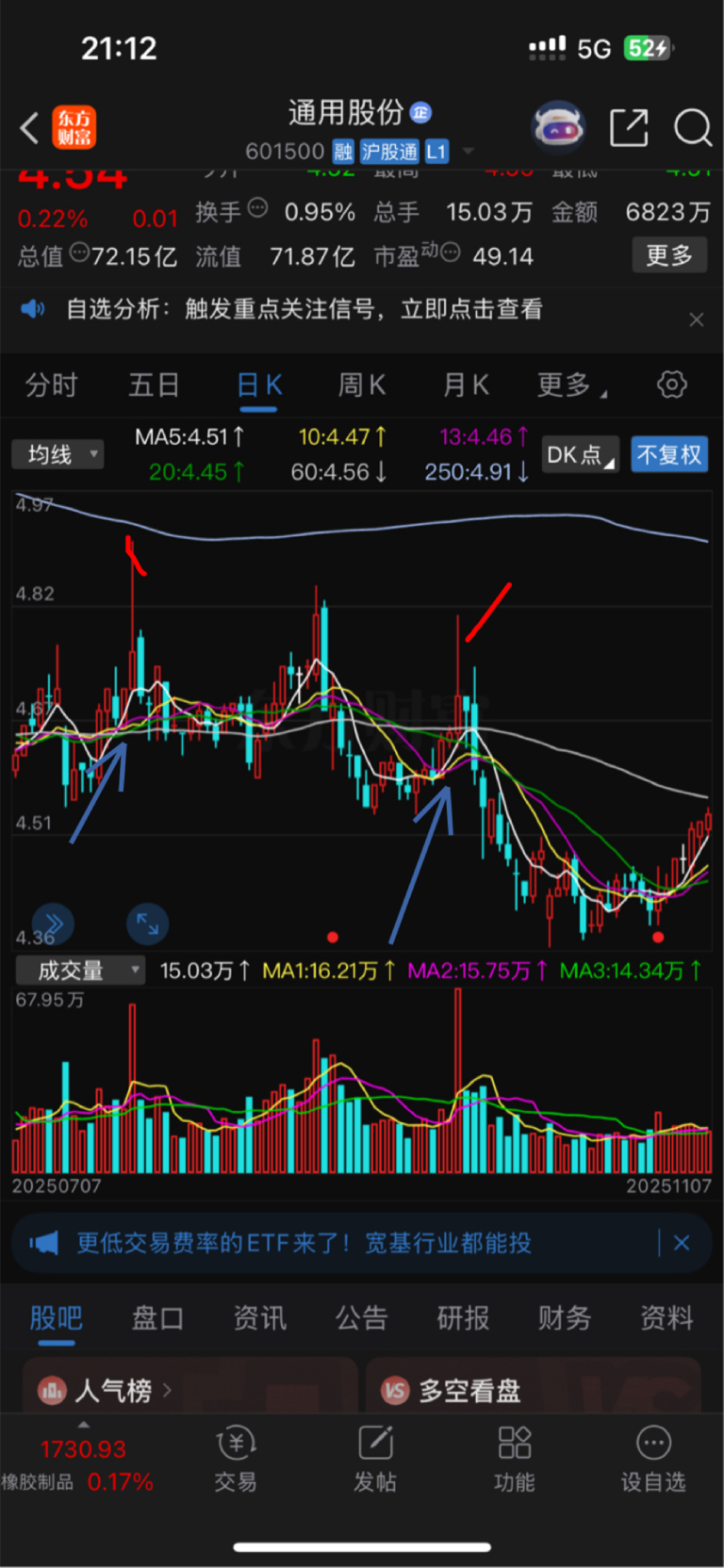
Task: Switch to the 分时 chart tab
Action: tap(51, 385)
